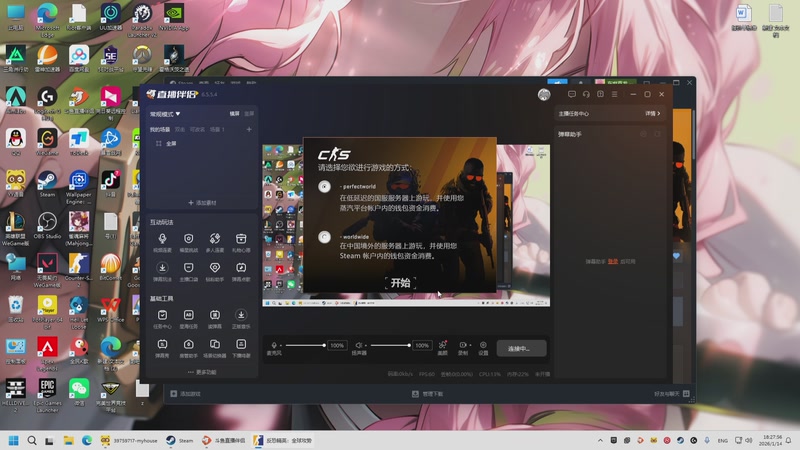Viewport: 800px width, 450px height.
Task: Select the perfectworld radio option
Action: (x=324, y=187)
